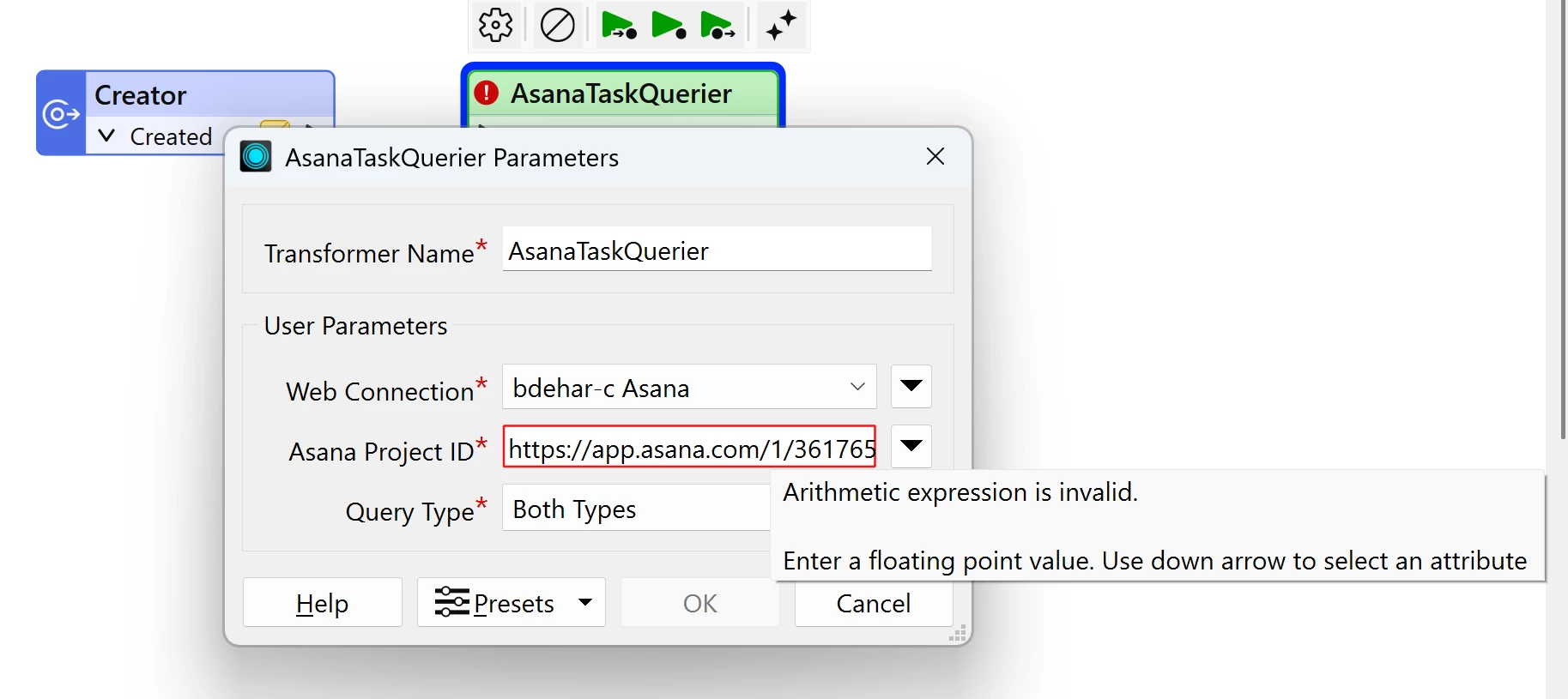Open the Presets dropdown arrow
Viewport: 1568px width, 699px height.
585,602
